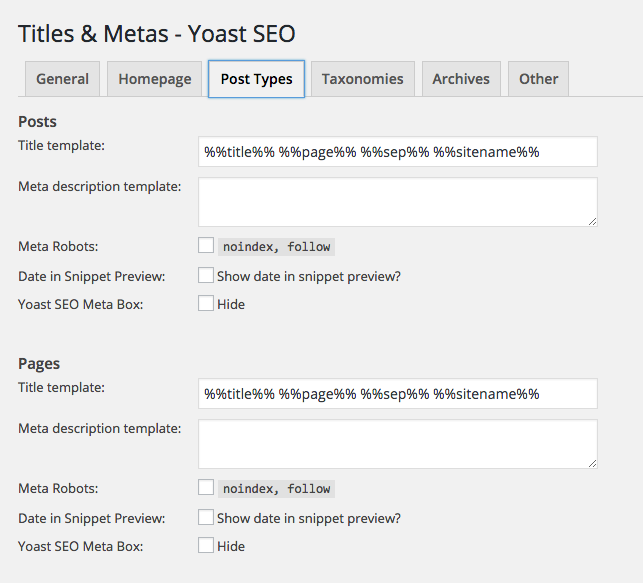Click the Posts description textarea resize handle

click(593, 222)
